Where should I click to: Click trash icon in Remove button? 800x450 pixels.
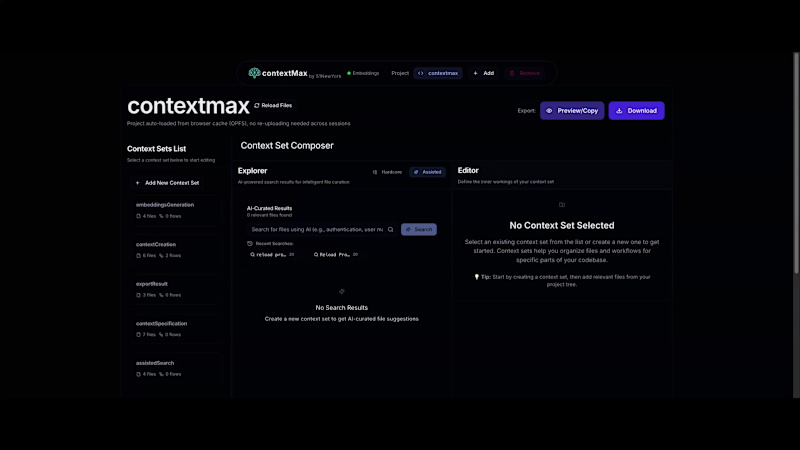coord(512,73)
